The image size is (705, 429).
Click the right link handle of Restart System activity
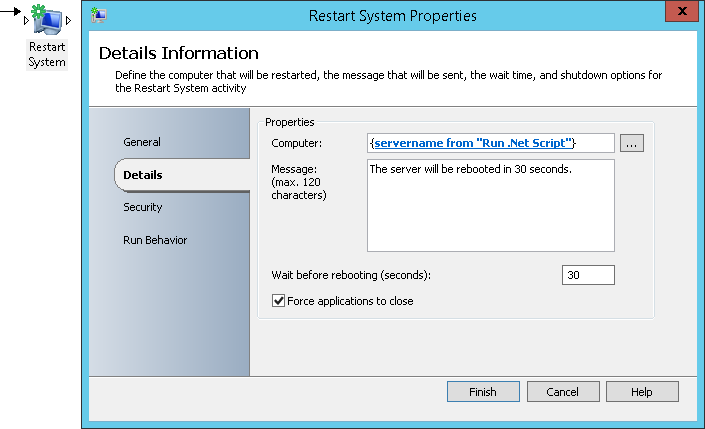(68, 20)
